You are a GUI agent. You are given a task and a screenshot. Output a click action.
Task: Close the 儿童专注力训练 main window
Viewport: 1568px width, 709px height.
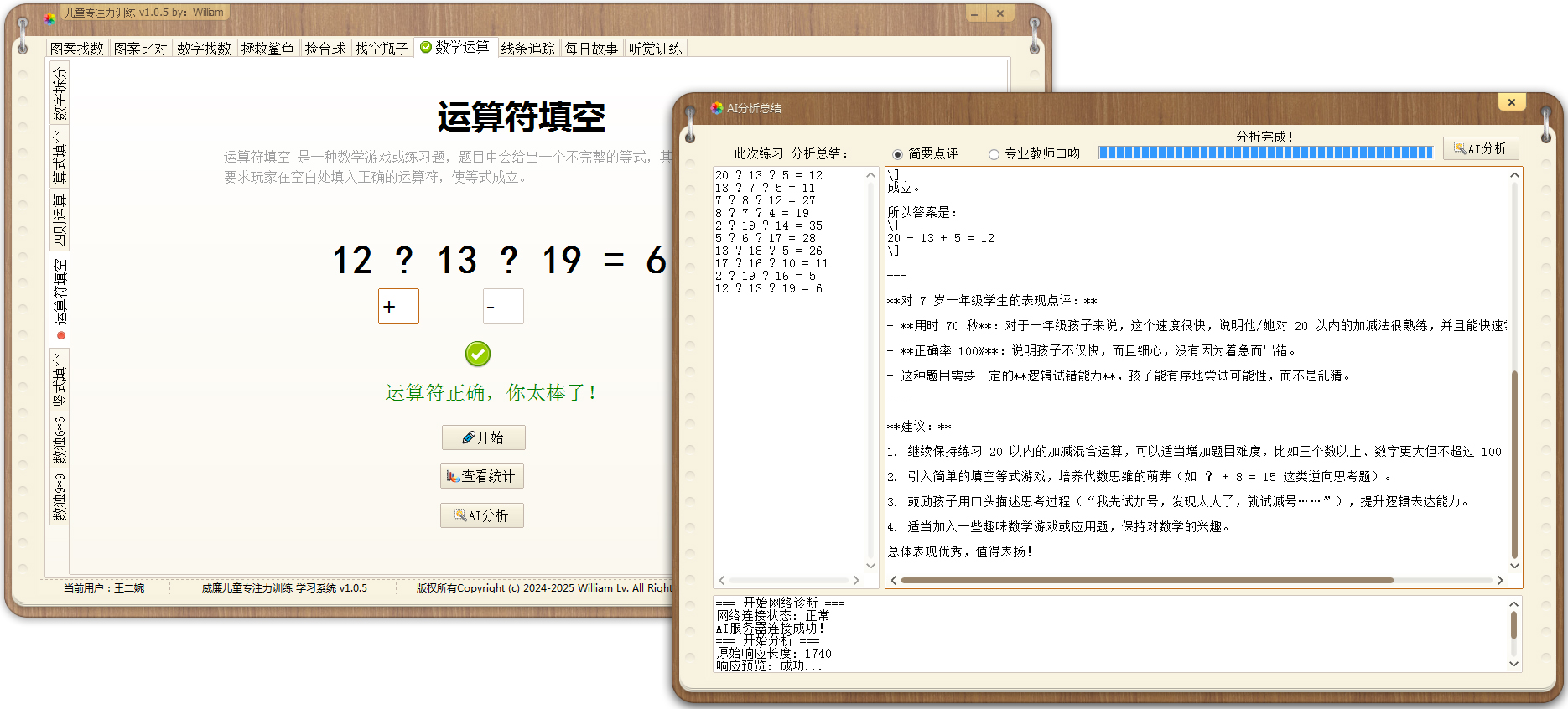(1000, 13)
